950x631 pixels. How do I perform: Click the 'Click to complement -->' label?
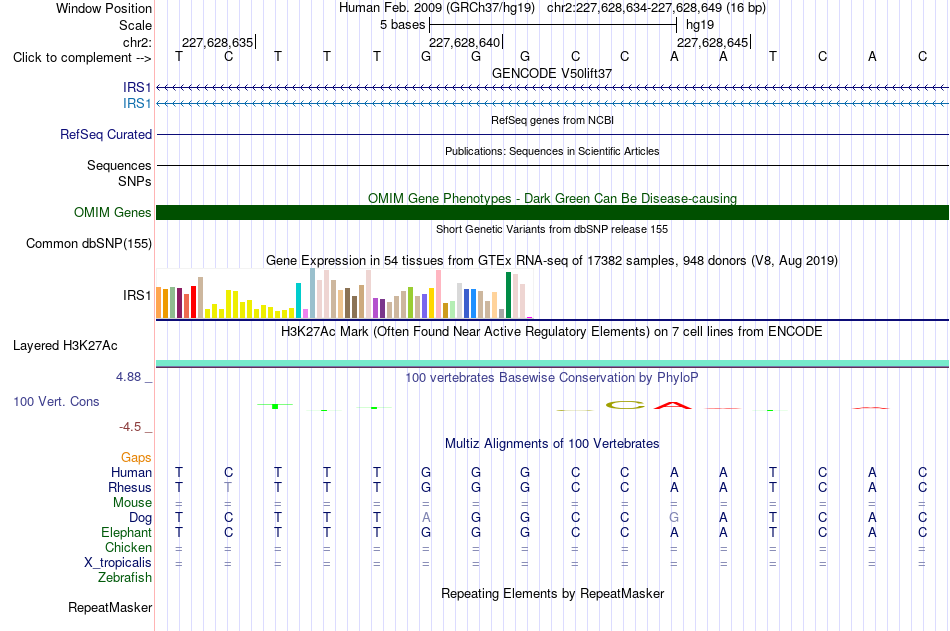pyautogui.click(x=82, y=58)
